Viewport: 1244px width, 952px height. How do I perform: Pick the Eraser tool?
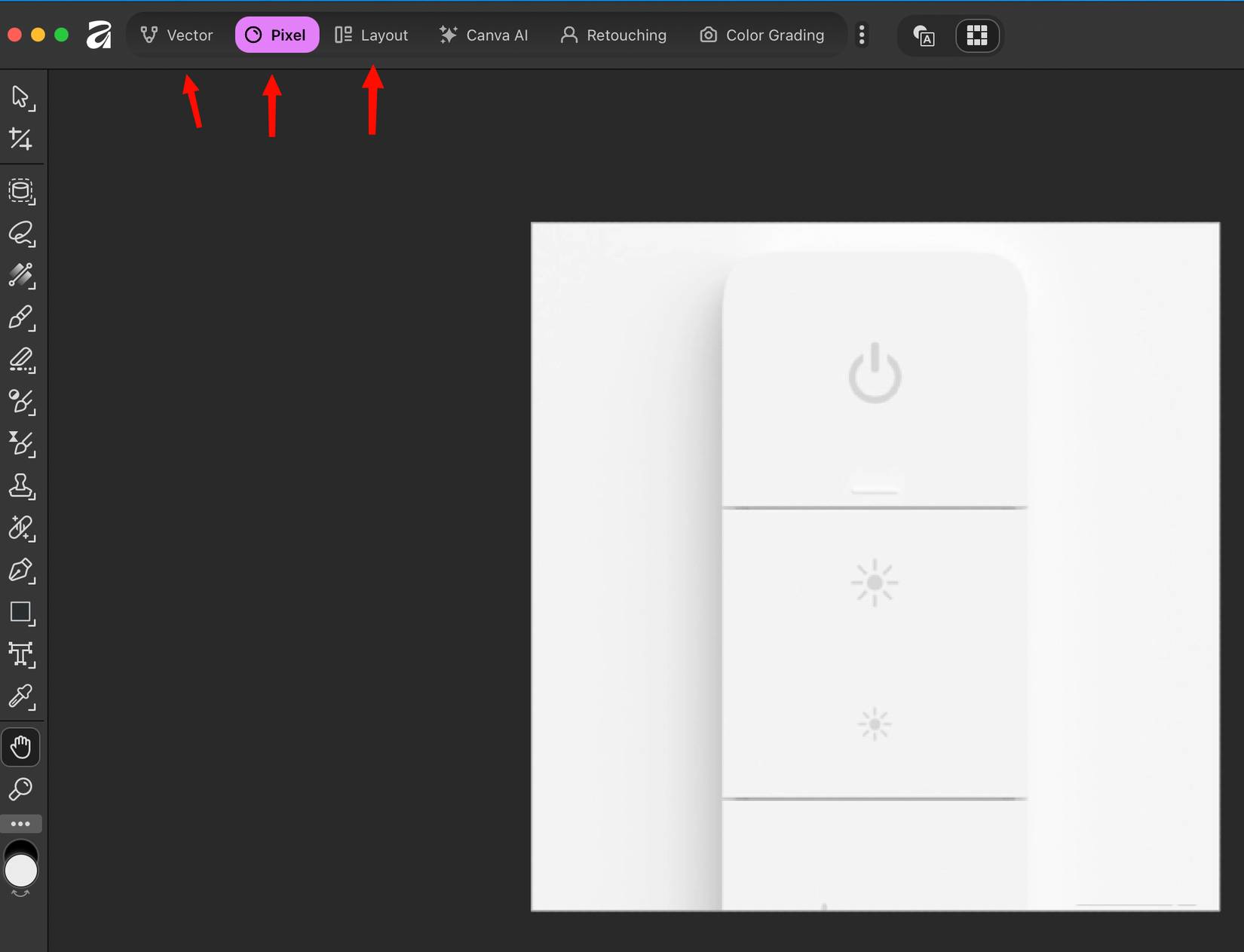click(20, 361)
